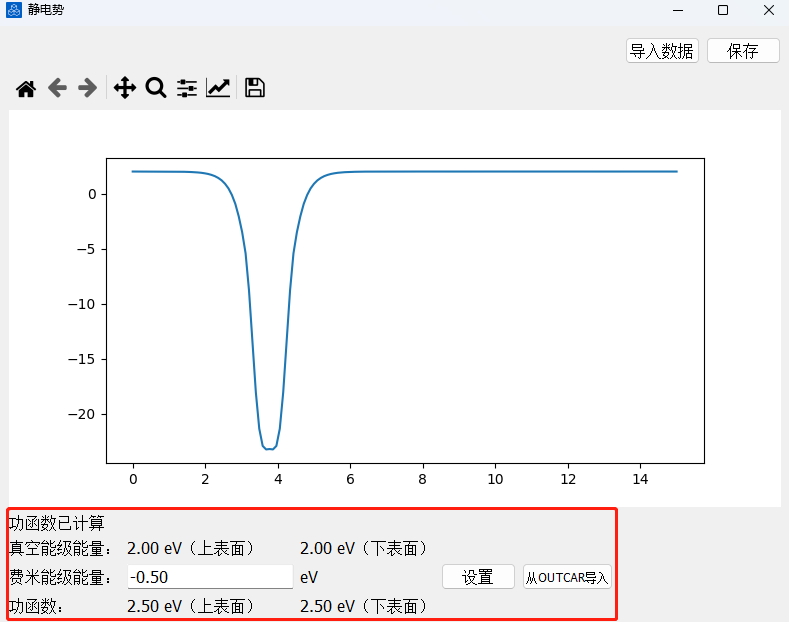Focus the 费米能级能量 input field
Image resolution: width=789 pixels, height=622 pixels.
[210, 577]
